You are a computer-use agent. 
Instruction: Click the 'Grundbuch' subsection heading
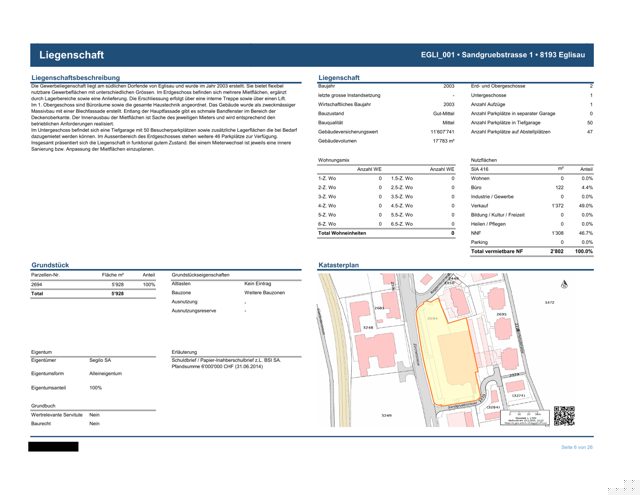(x=43, y=406)
